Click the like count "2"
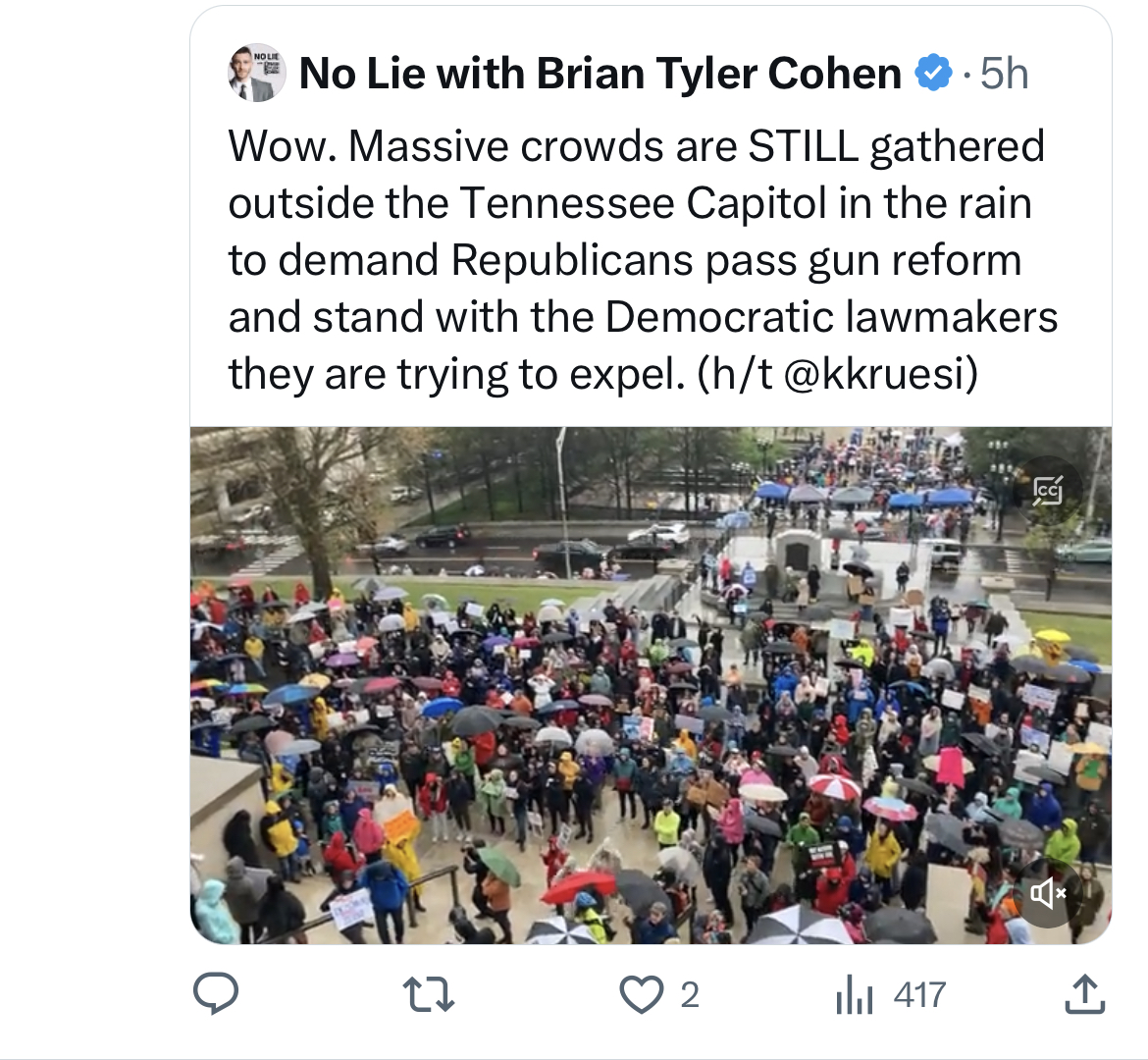1148x1060 pixels. tap(690, 995)
